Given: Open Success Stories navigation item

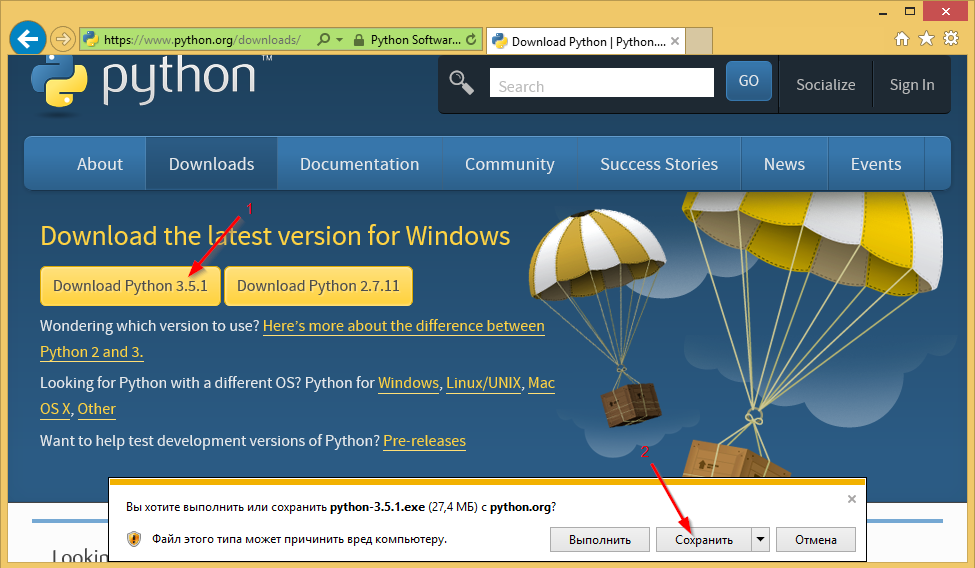Looking at the screenshot, I should click(658, 164).
